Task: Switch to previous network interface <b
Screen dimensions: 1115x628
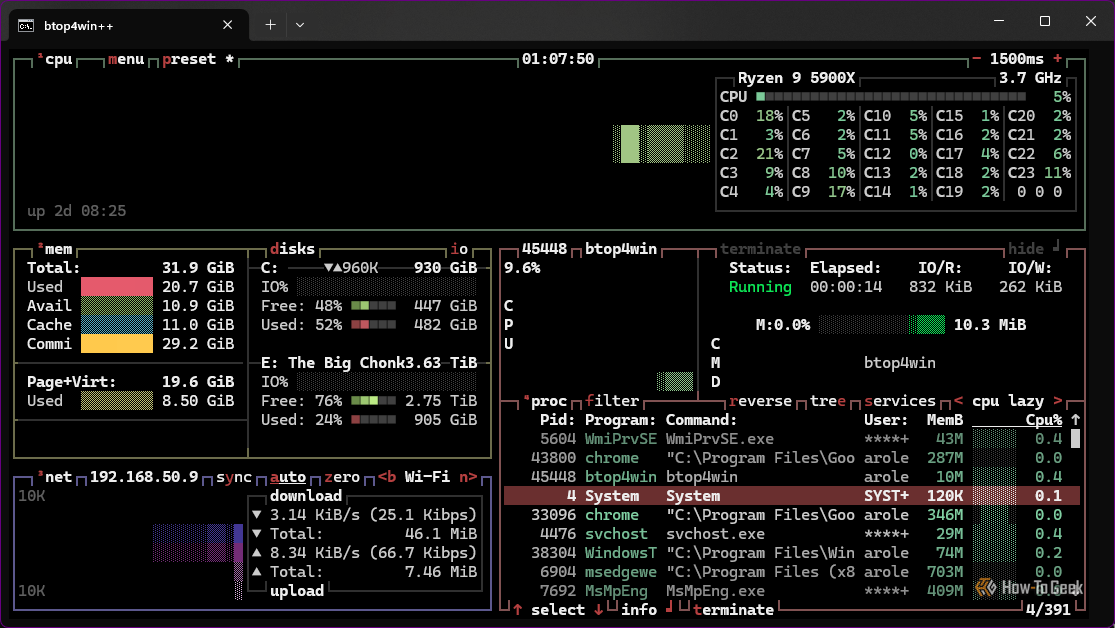Action: click(387, 477)
